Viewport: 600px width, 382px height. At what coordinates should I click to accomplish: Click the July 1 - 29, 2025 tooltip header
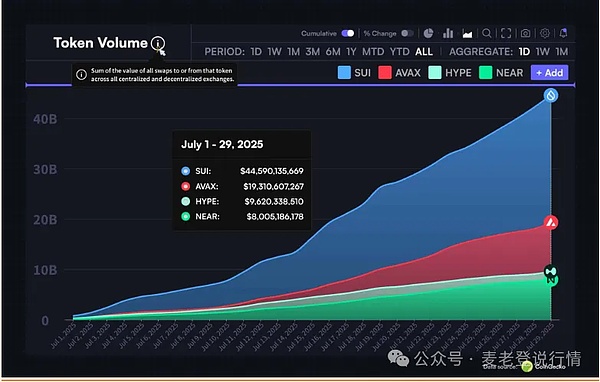[222, 144]
